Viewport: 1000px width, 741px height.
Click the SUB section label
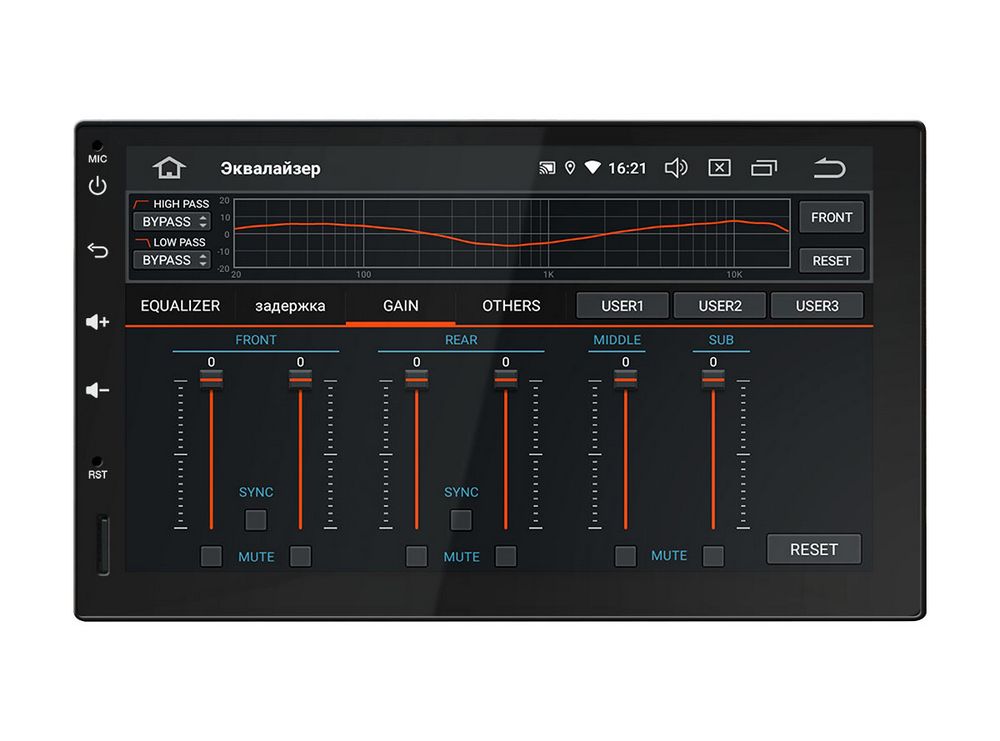point(721,340)
